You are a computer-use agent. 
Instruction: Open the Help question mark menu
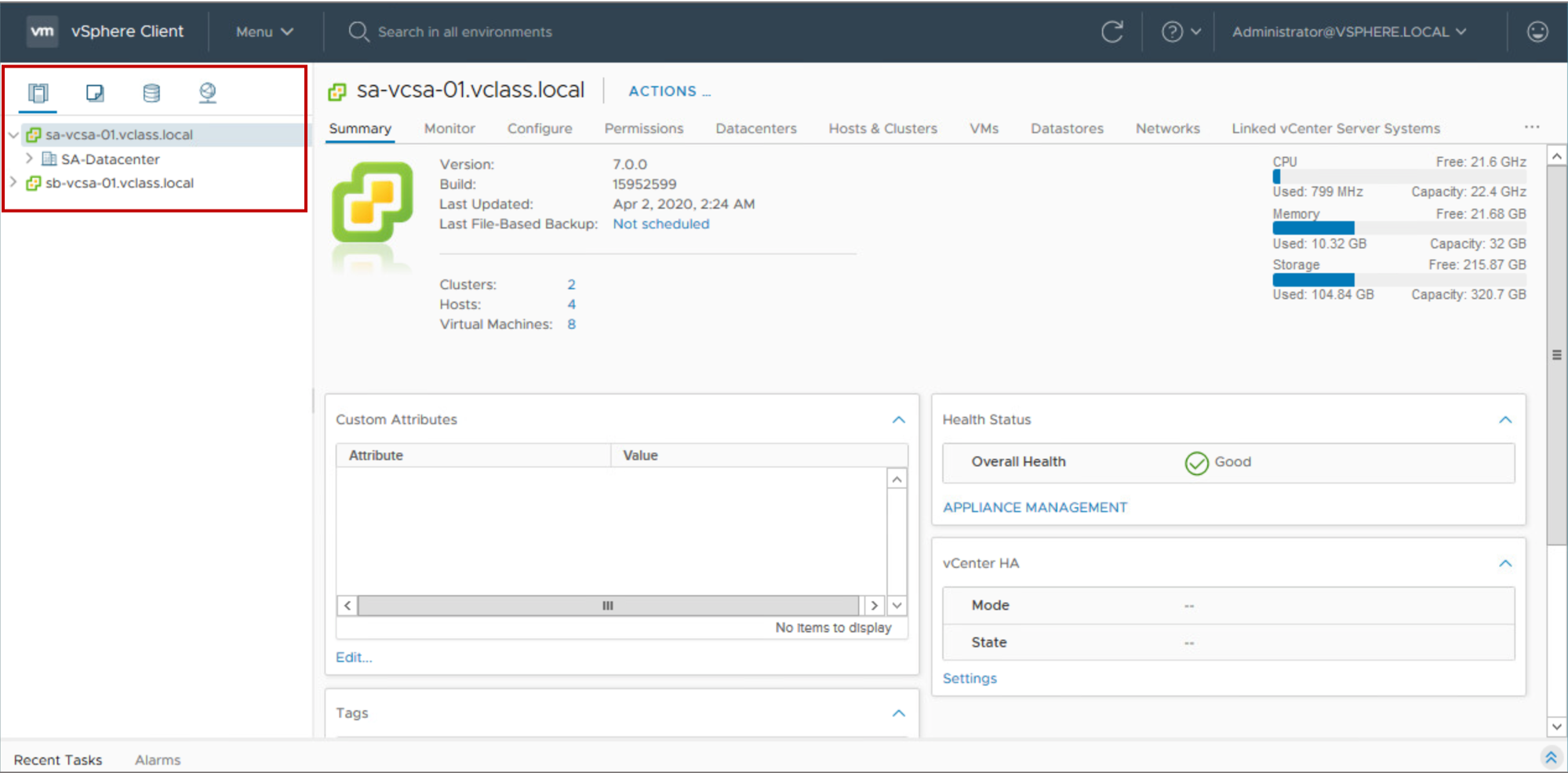(x=1181, y=31)
